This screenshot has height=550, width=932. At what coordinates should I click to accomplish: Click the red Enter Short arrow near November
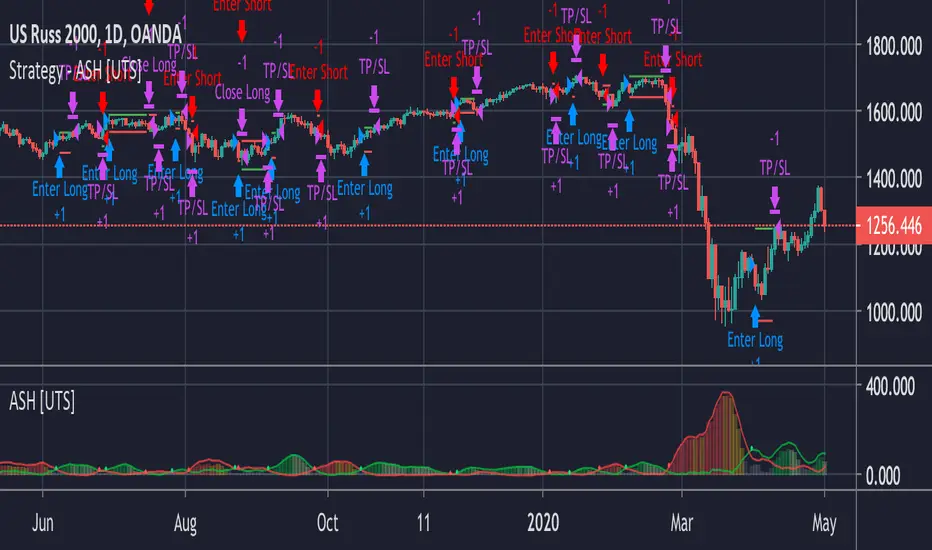pyautogui.click(x=454, y=87)
